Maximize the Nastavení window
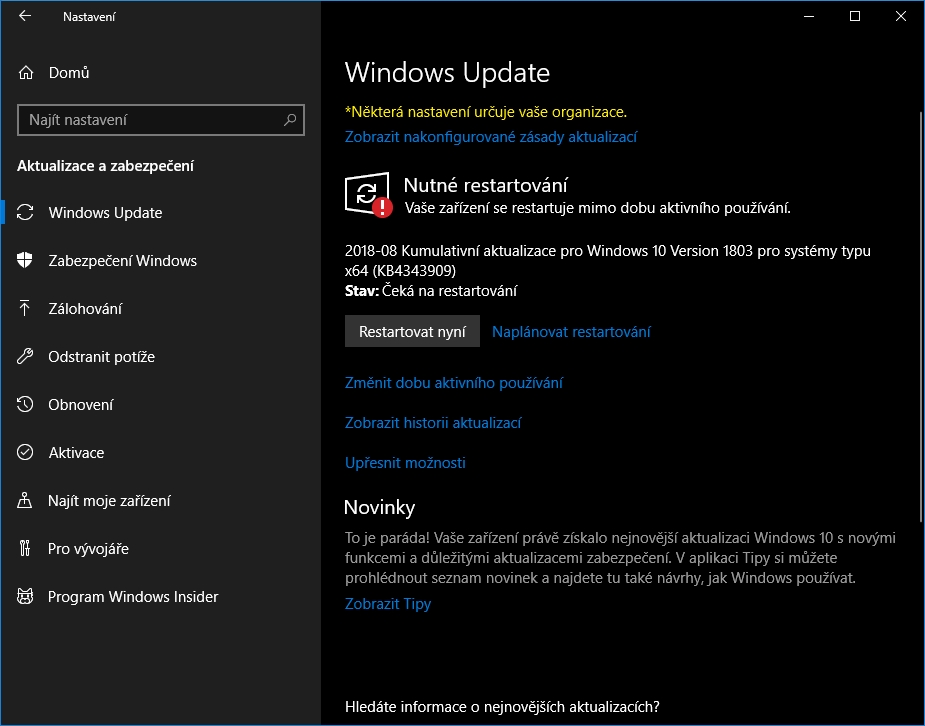The image size is (925, 726). pyautogui.click(x=855, y=17)
